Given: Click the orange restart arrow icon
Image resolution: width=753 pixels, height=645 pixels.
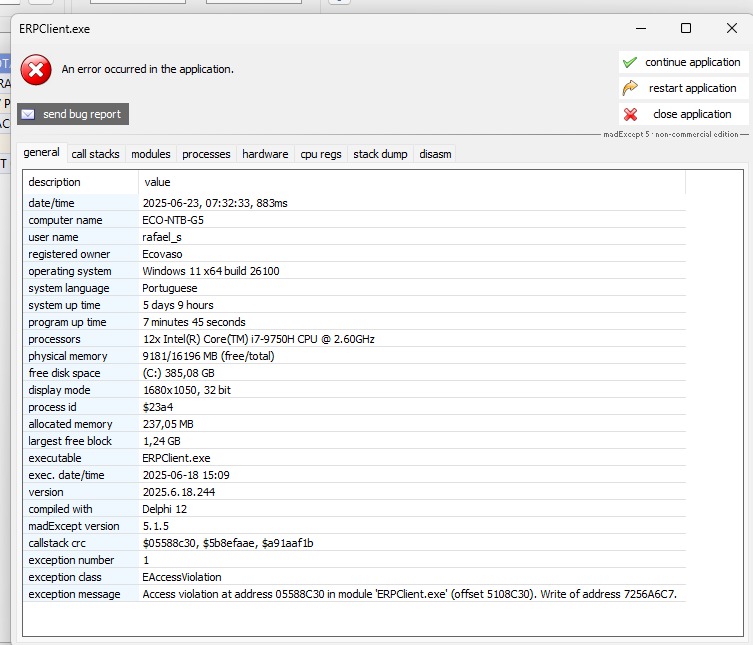Looking at the screenshot, I should [x=630, y=88].
